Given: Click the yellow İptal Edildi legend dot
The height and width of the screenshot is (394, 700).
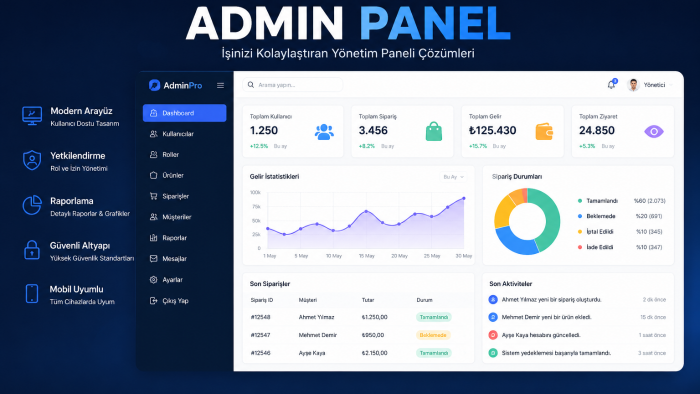Looking at the screenshot, I should point(580,232).
